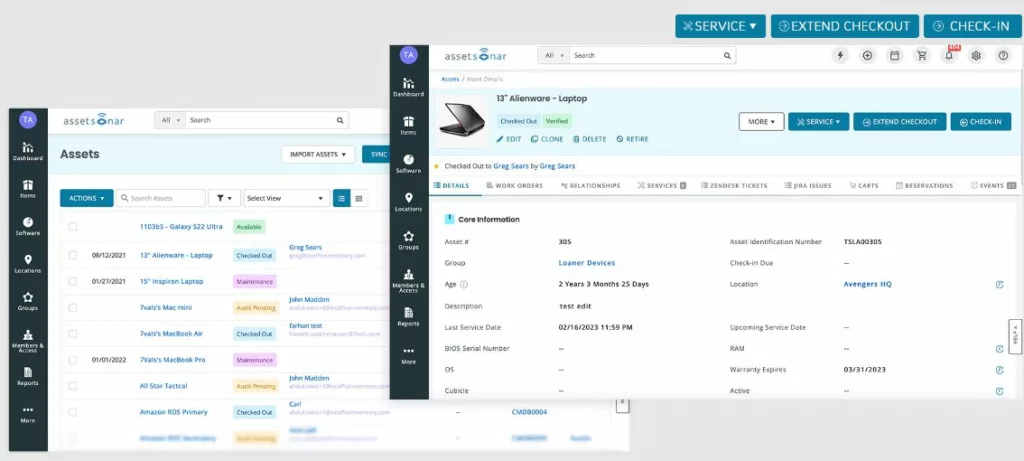Click the CLONE action for the laptop
The width and height of the screenshot is (1024, 461).
click(547, 139)
